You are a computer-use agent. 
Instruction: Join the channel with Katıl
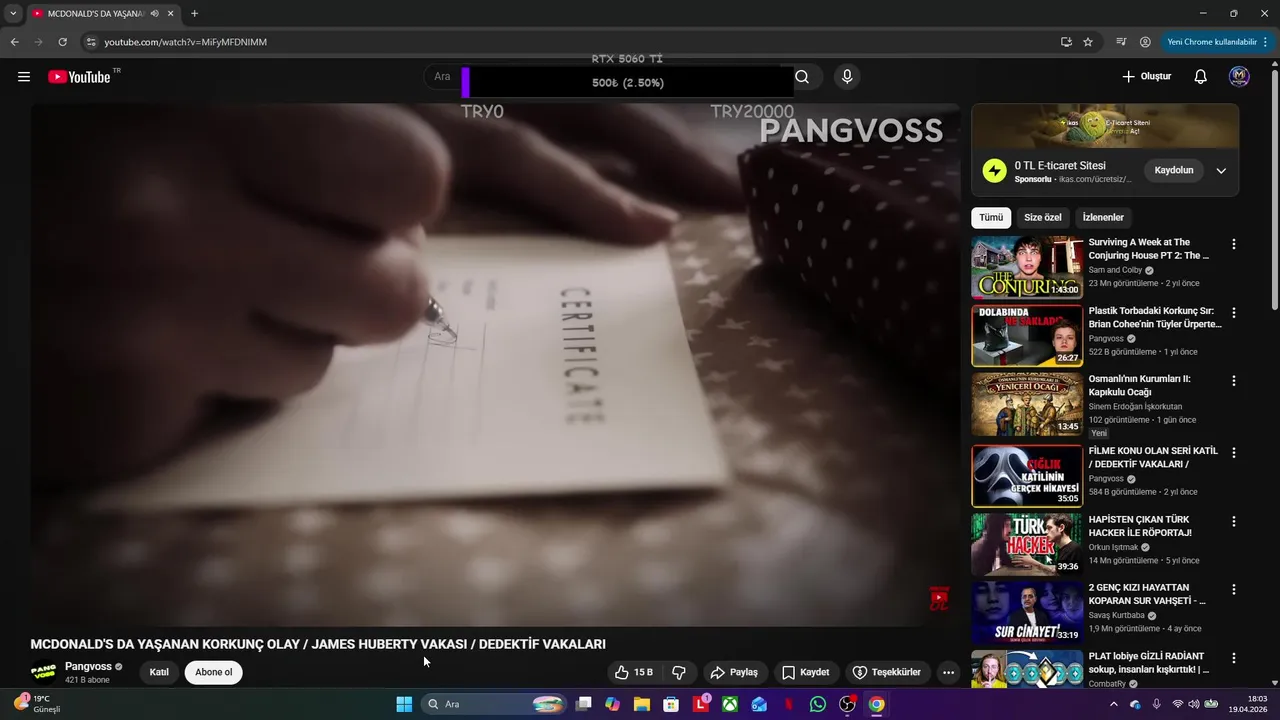[x=159, y=672]
